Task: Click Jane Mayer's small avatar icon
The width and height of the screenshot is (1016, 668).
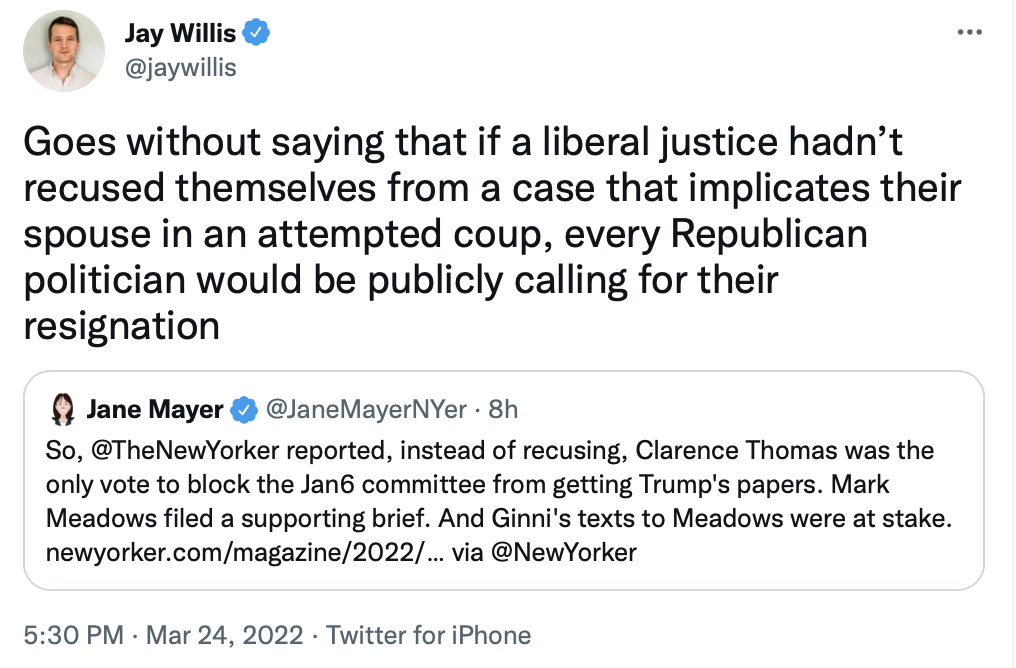Action: (64, 409)
